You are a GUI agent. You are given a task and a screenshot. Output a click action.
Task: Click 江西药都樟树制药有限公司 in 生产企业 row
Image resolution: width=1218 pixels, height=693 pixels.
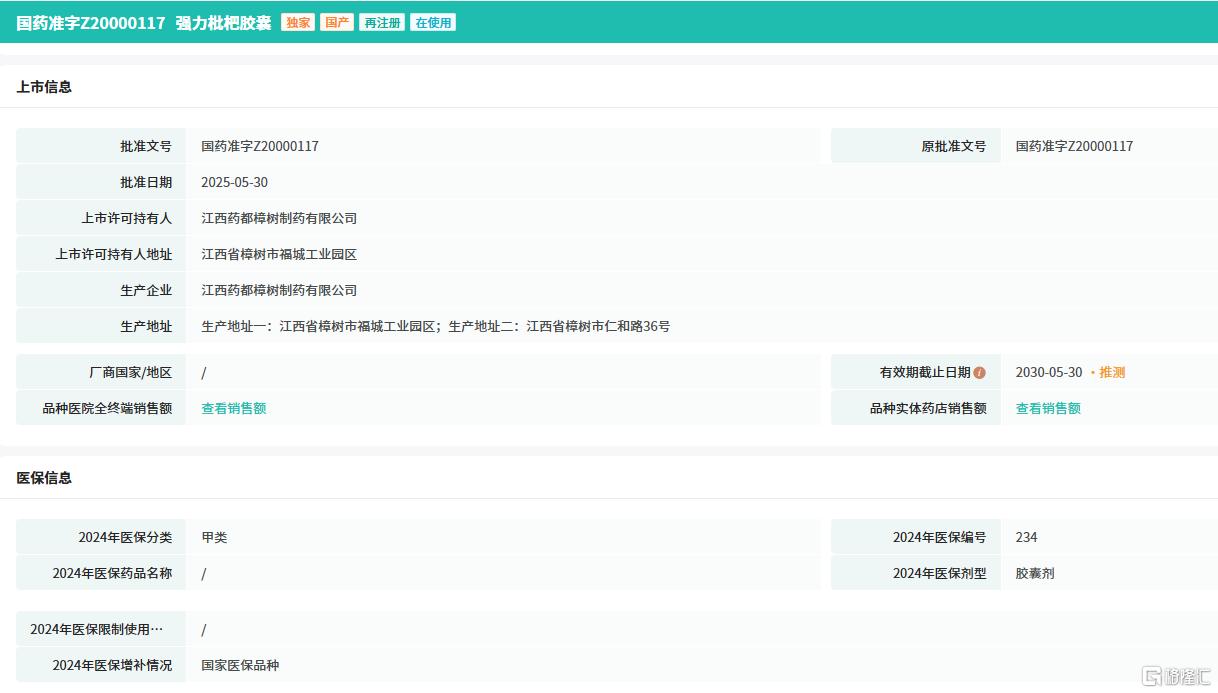279,290
